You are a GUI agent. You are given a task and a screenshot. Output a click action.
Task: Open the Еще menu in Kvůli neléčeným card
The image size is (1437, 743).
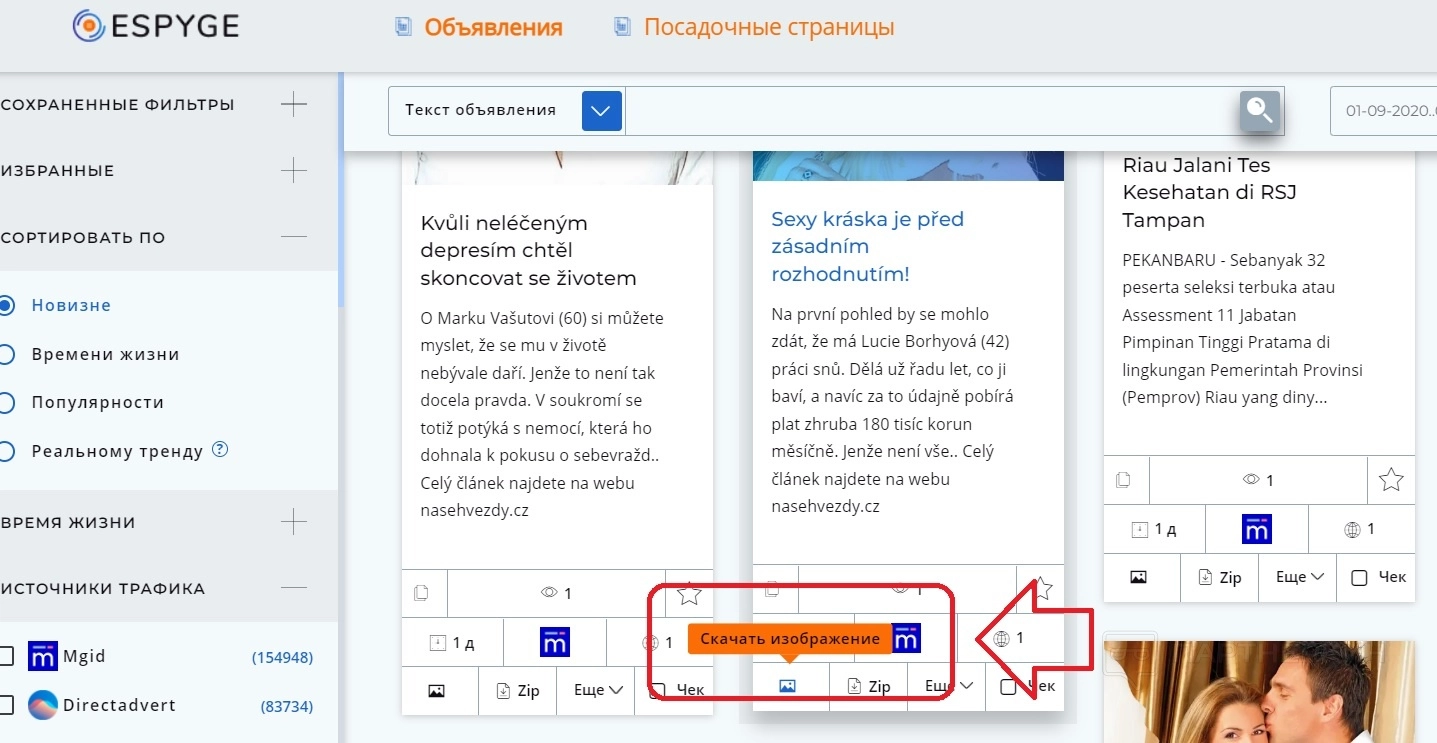598,690
